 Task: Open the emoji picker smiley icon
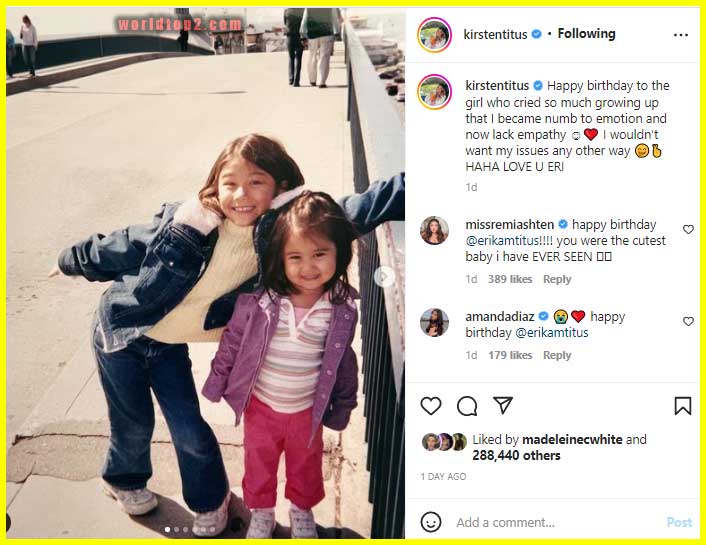click(x=430, y=522)
